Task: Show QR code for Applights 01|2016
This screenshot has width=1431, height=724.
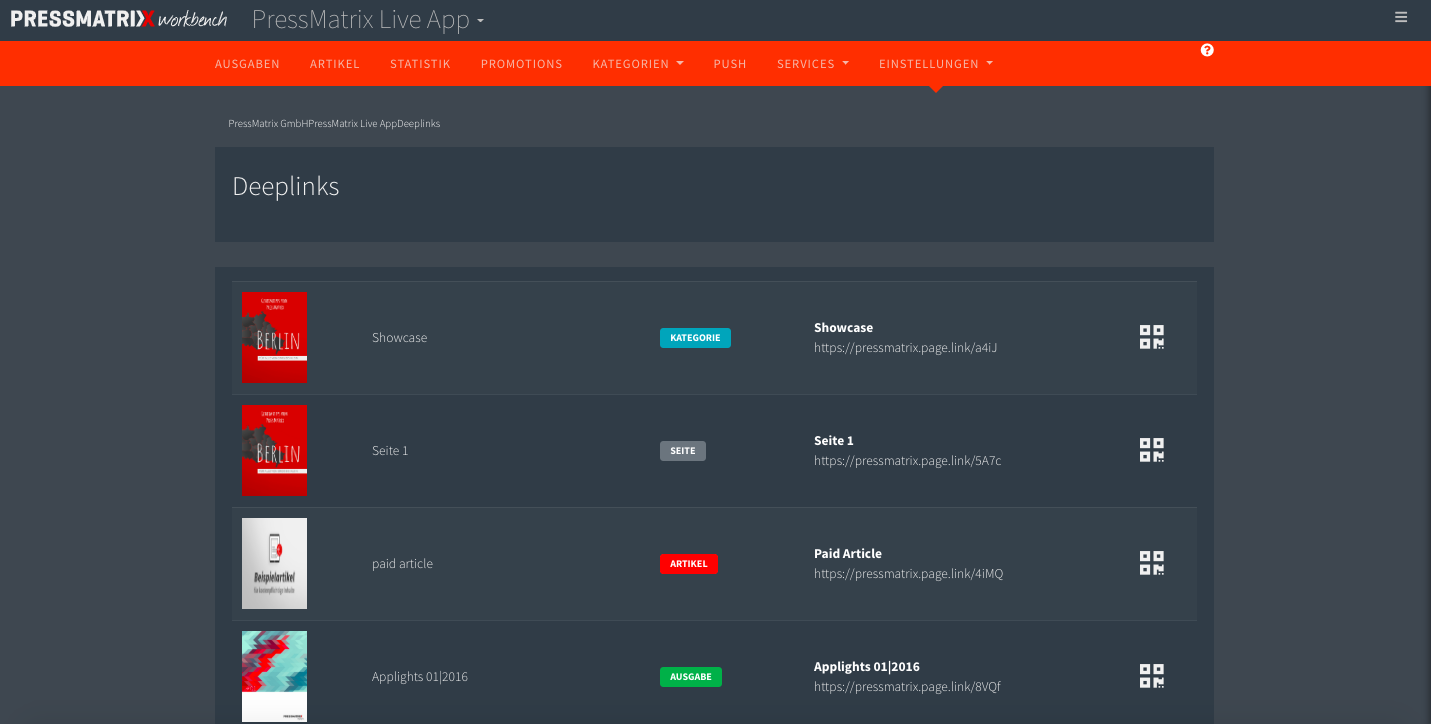Action: (x=1152, y=676)
